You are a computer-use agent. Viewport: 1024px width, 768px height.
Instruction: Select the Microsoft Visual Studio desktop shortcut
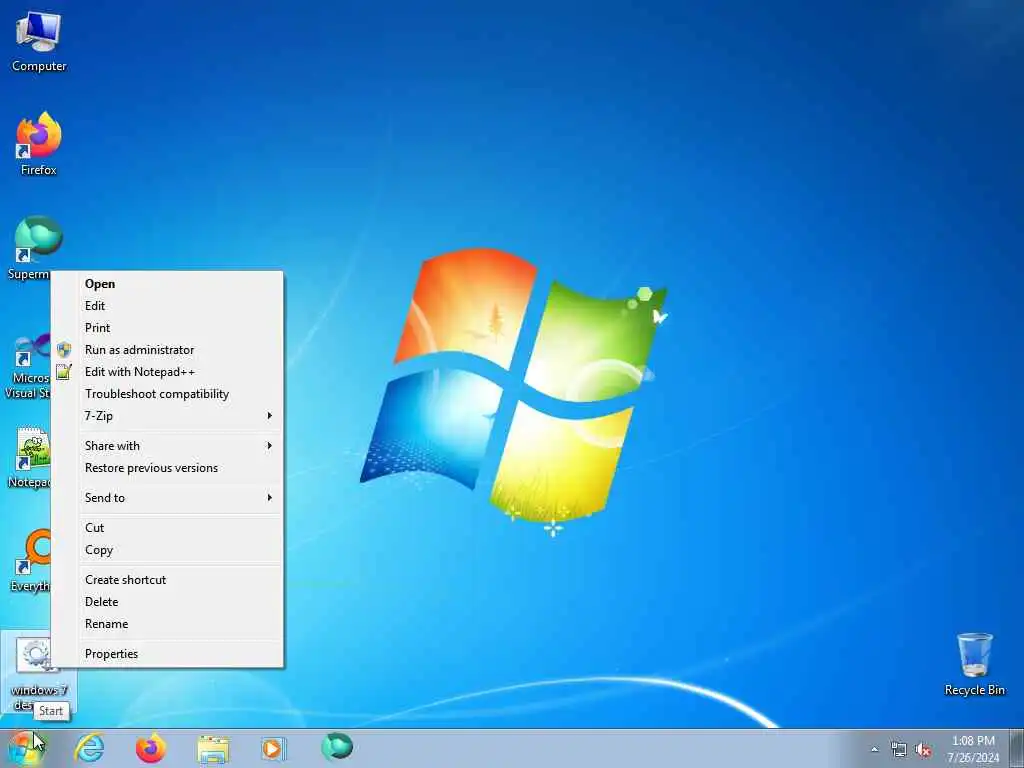point(27,366)
